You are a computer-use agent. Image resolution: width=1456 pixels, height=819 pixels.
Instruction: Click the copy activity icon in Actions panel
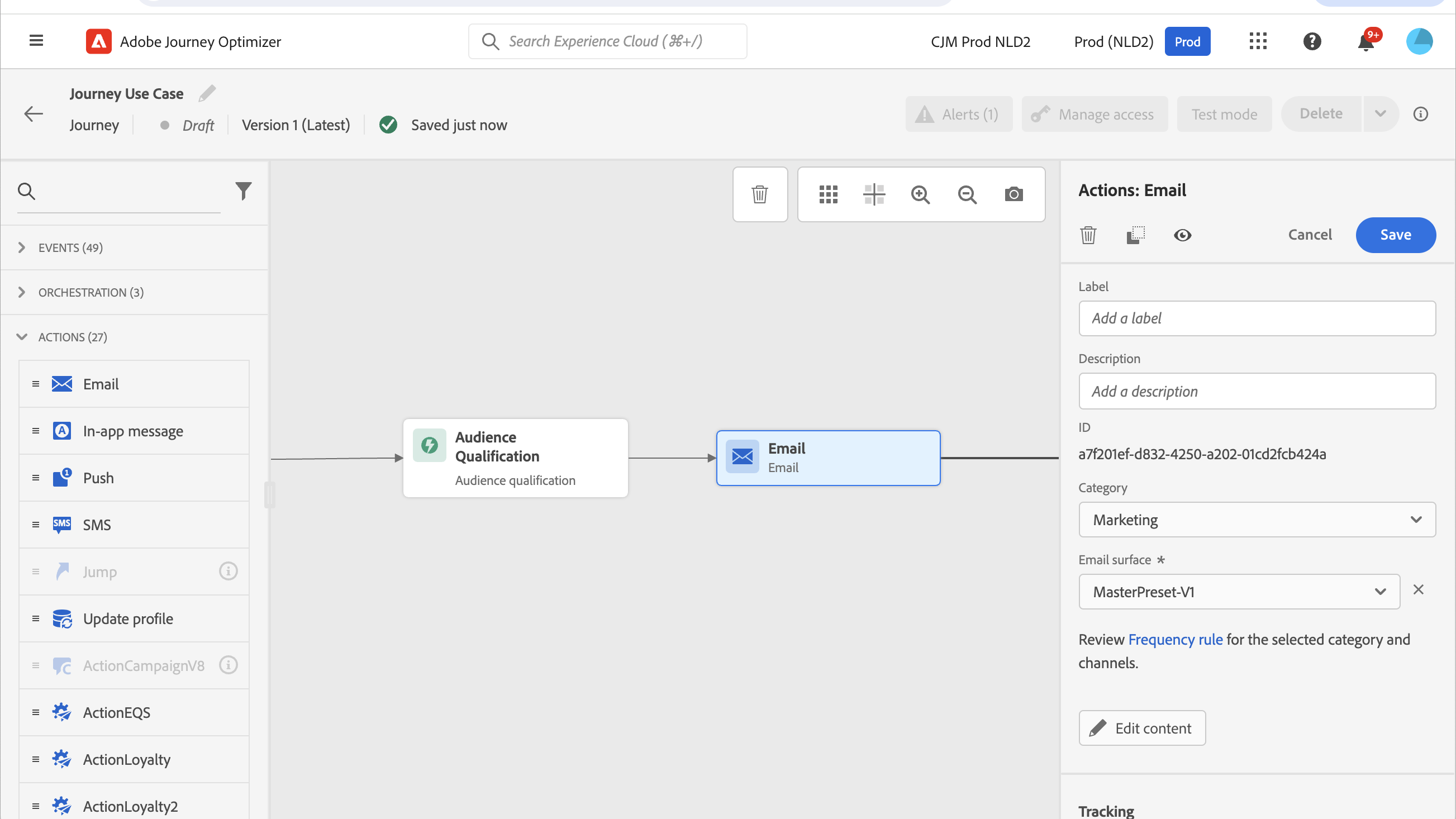click(1135, 235)
